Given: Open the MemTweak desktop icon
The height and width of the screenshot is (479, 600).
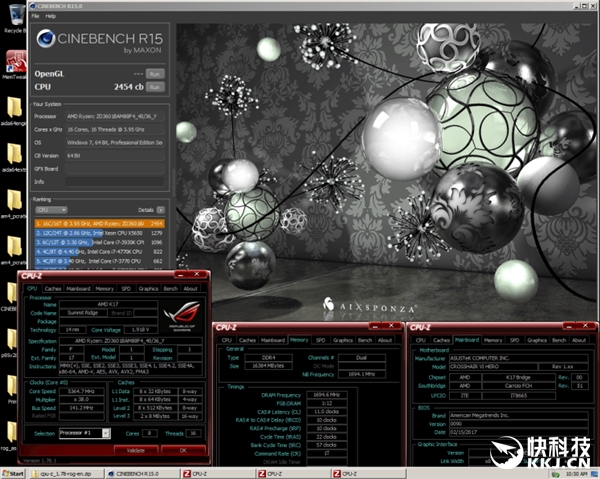Looking at the screenshot, I should pyautogui.click(x=16, y=64).
